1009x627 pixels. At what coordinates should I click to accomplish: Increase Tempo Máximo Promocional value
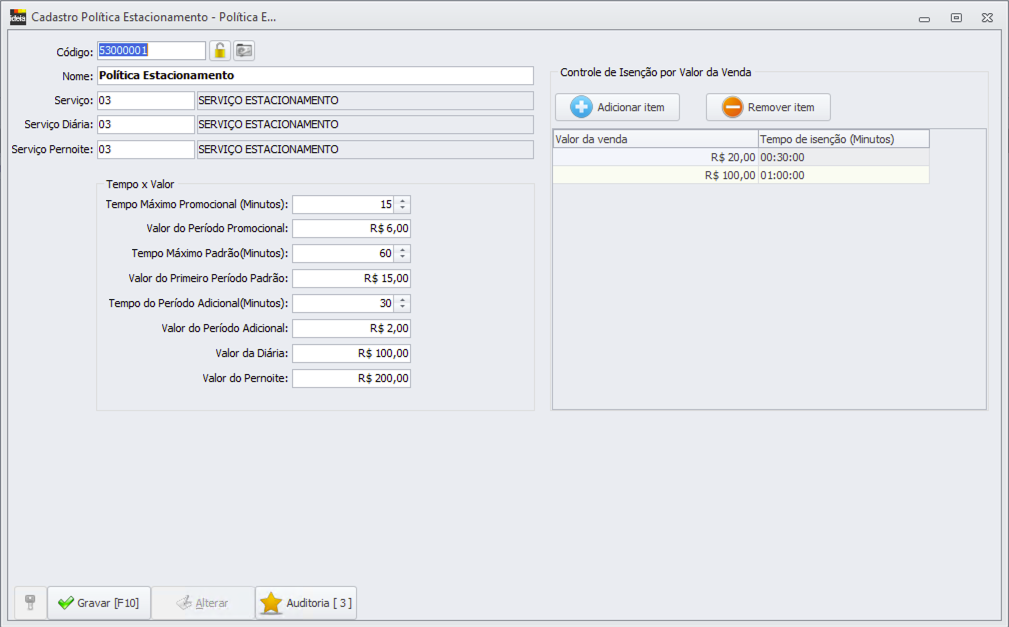point(402,200)
